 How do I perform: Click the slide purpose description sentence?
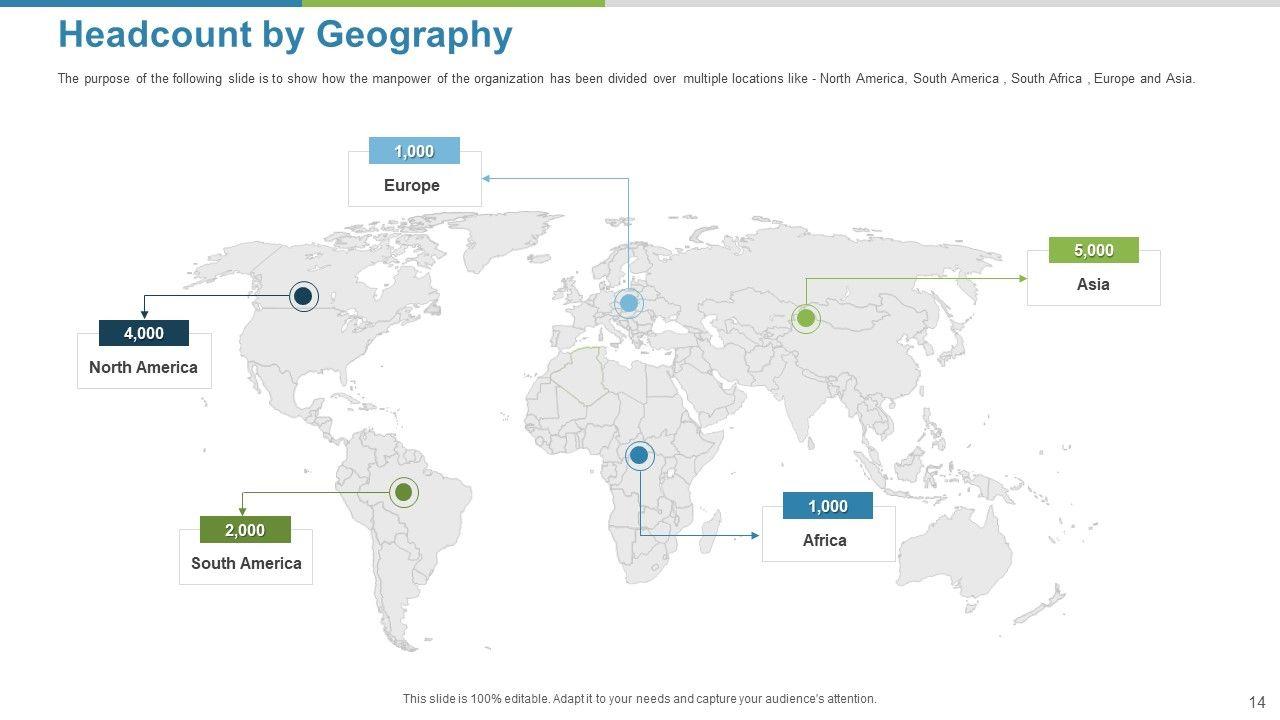(x=626, y=79)
